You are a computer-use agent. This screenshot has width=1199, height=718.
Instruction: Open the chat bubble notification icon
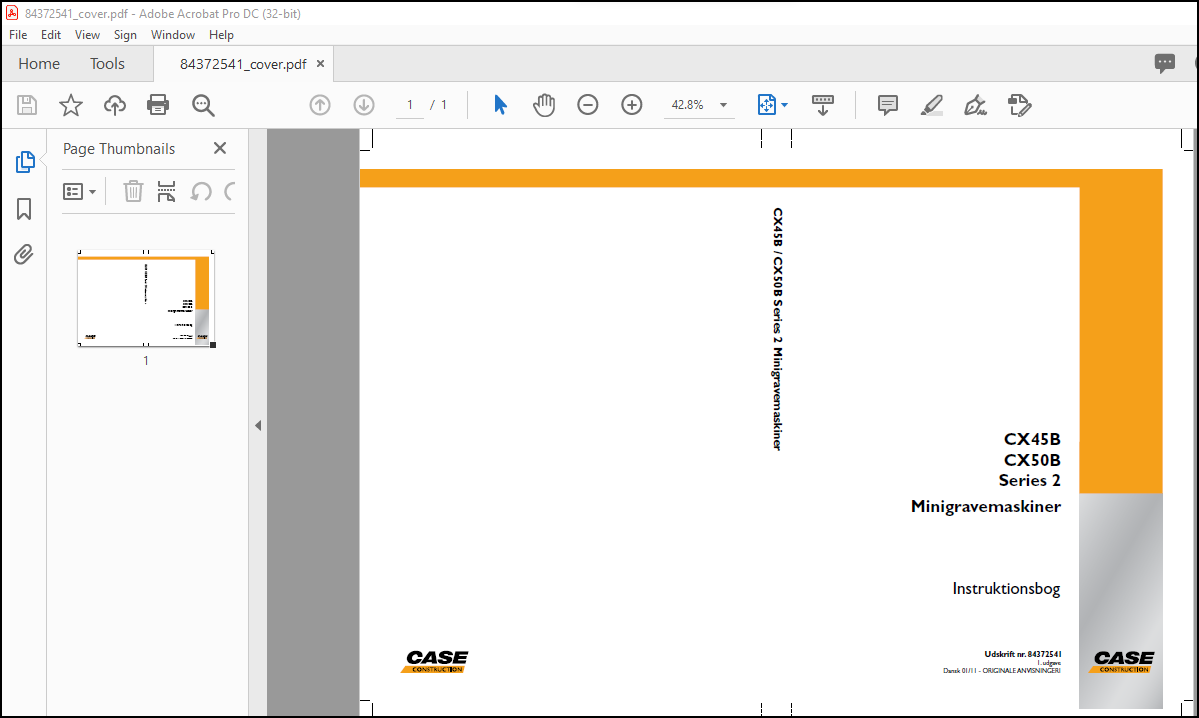click(1165, 63)
